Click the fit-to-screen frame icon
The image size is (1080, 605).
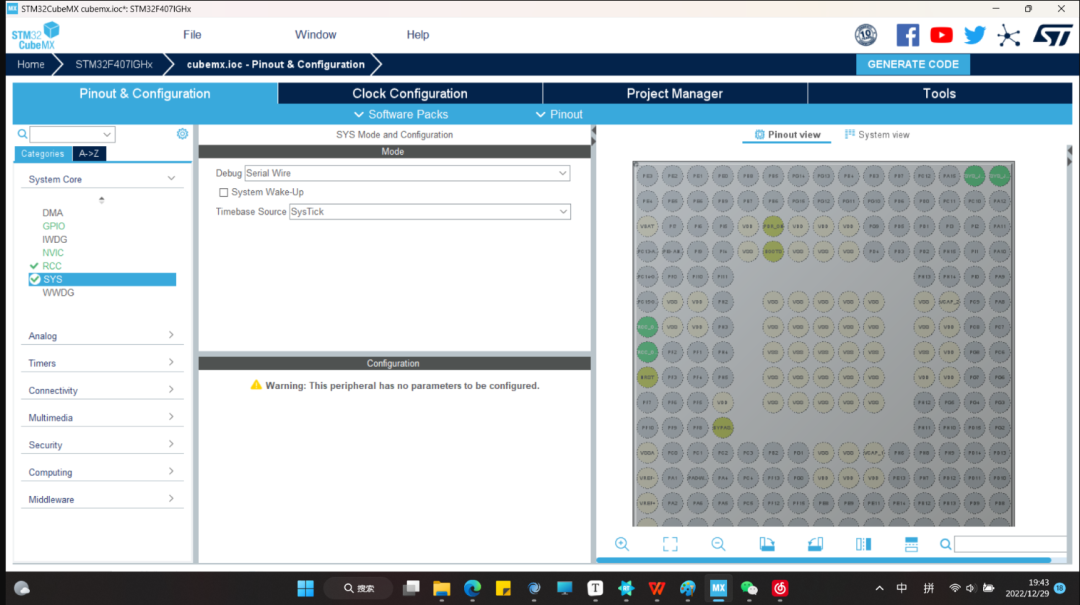[670, 544]
